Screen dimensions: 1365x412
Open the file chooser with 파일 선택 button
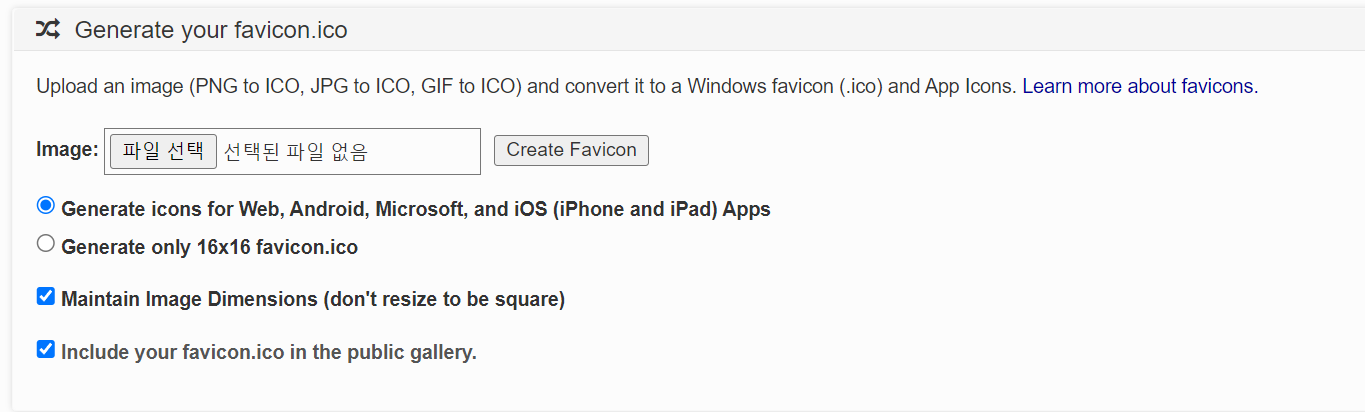[163, 151]
